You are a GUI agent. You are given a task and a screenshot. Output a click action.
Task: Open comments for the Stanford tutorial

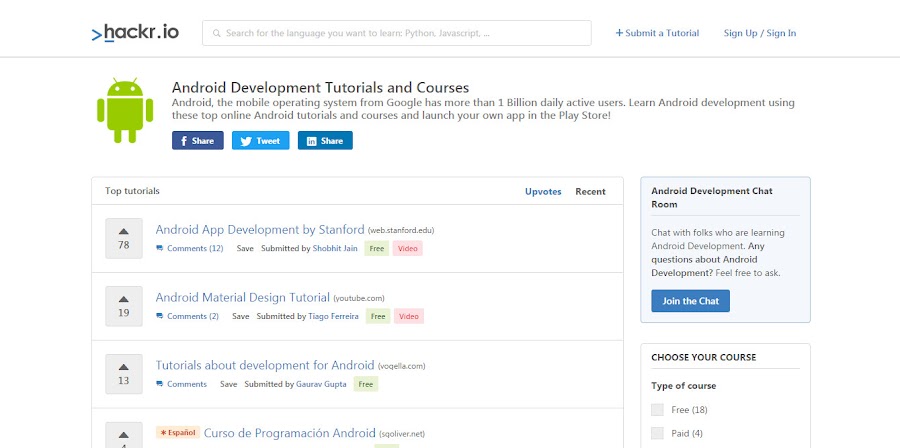click(x=190, y=248)
